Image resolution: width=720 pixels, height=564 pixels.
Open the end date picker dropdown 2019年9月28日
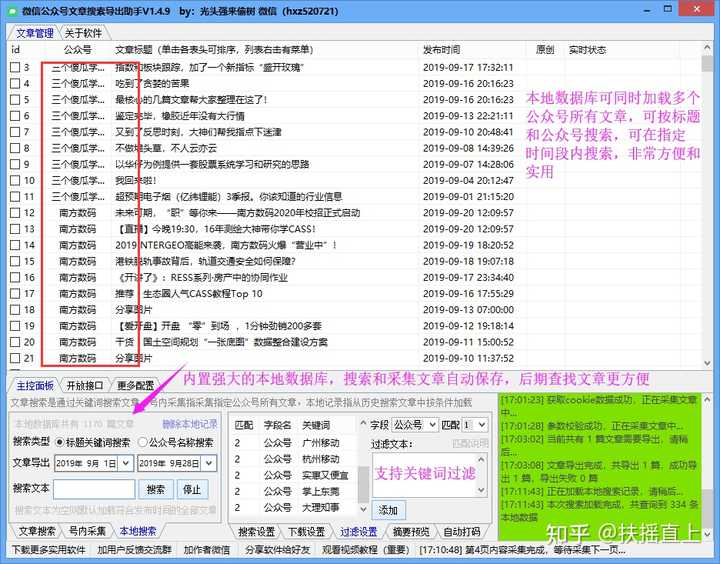coord(209,463)
